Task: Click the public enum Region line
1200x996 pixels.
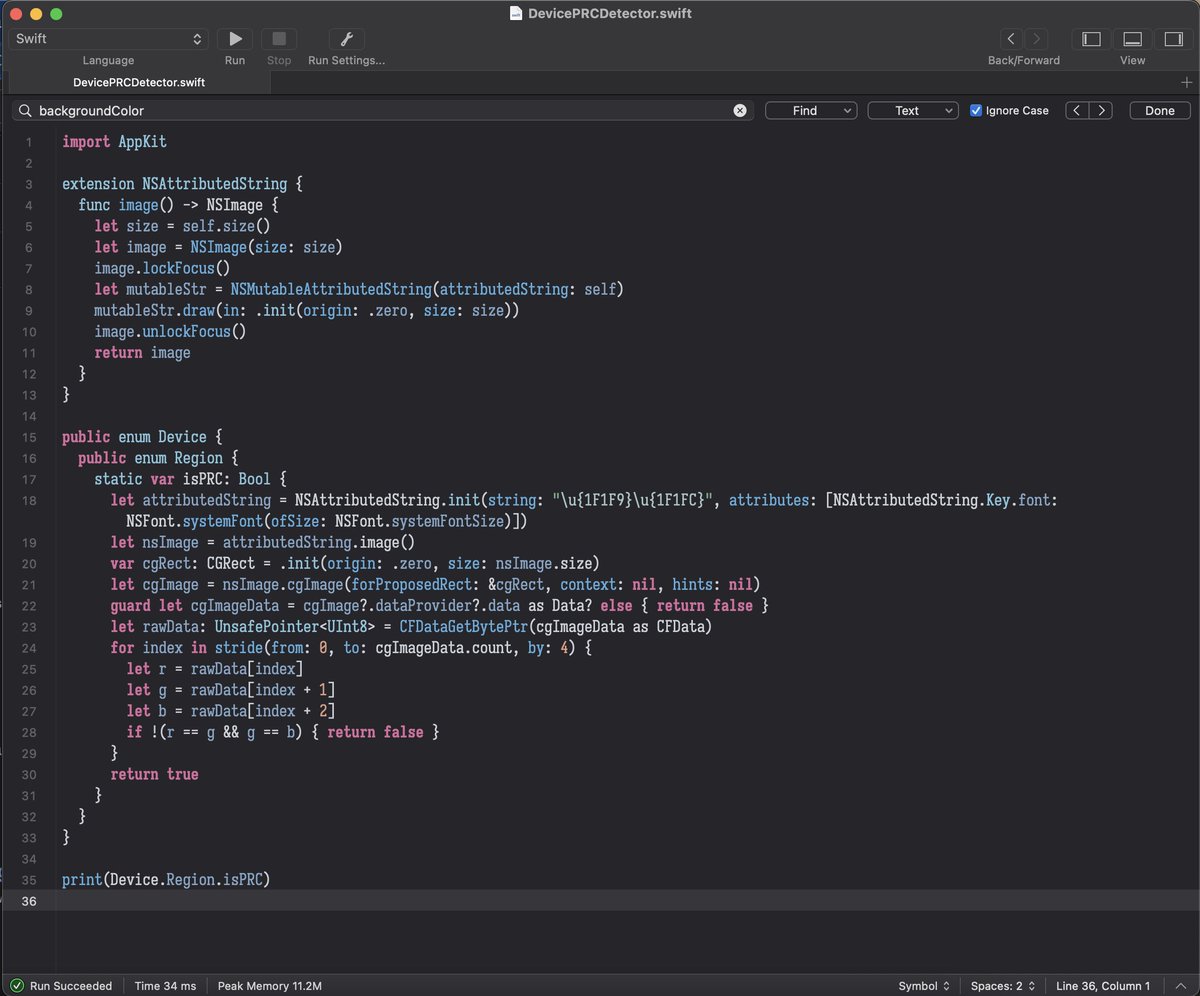Action: click(158, 458)
